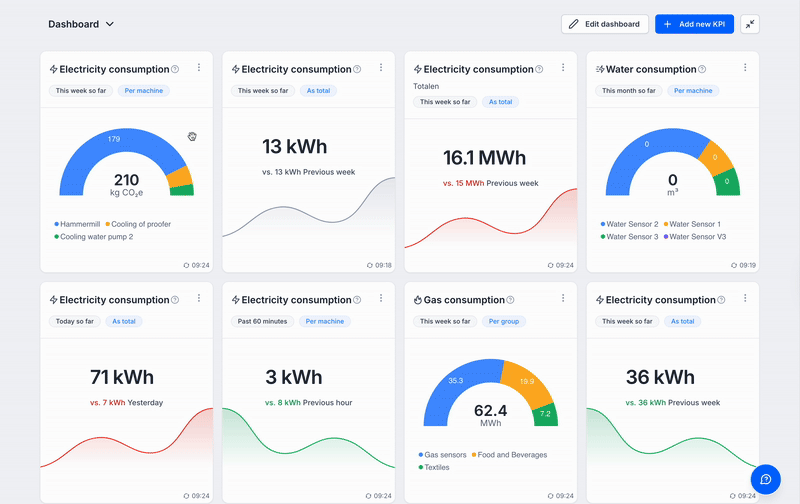Click 'vs. 8 kWh Previous hour' comparison text
The width and height of the screenshot is (800, 504).
click(309, 402)
